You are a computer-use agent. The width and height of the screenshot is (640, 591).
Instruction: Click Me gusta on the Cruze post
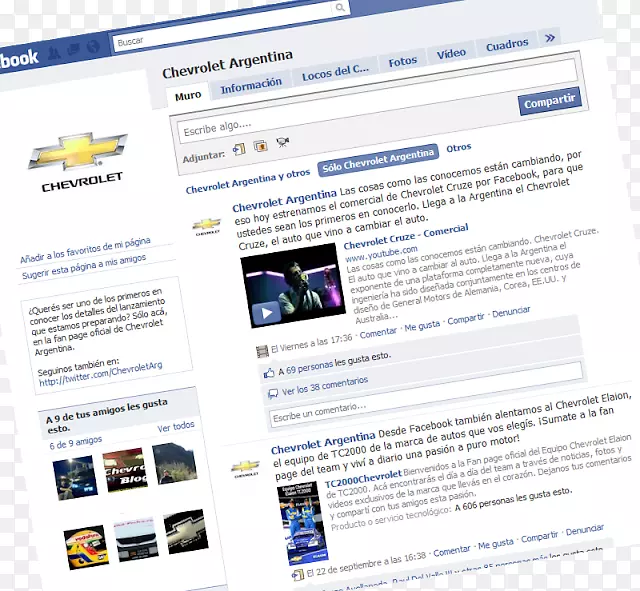click(422, 326)
